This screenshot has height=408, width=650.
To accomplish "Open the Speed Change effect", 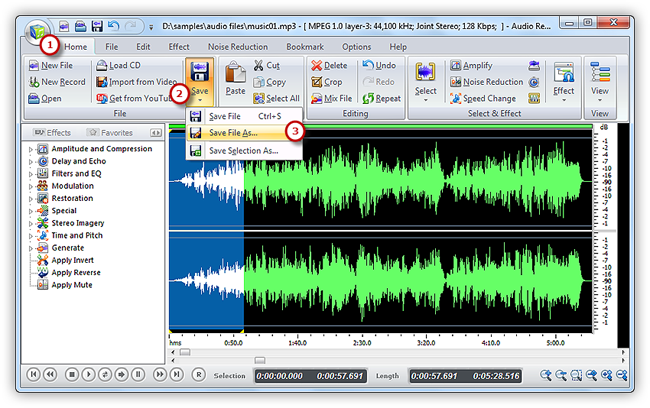I will 483,99.
